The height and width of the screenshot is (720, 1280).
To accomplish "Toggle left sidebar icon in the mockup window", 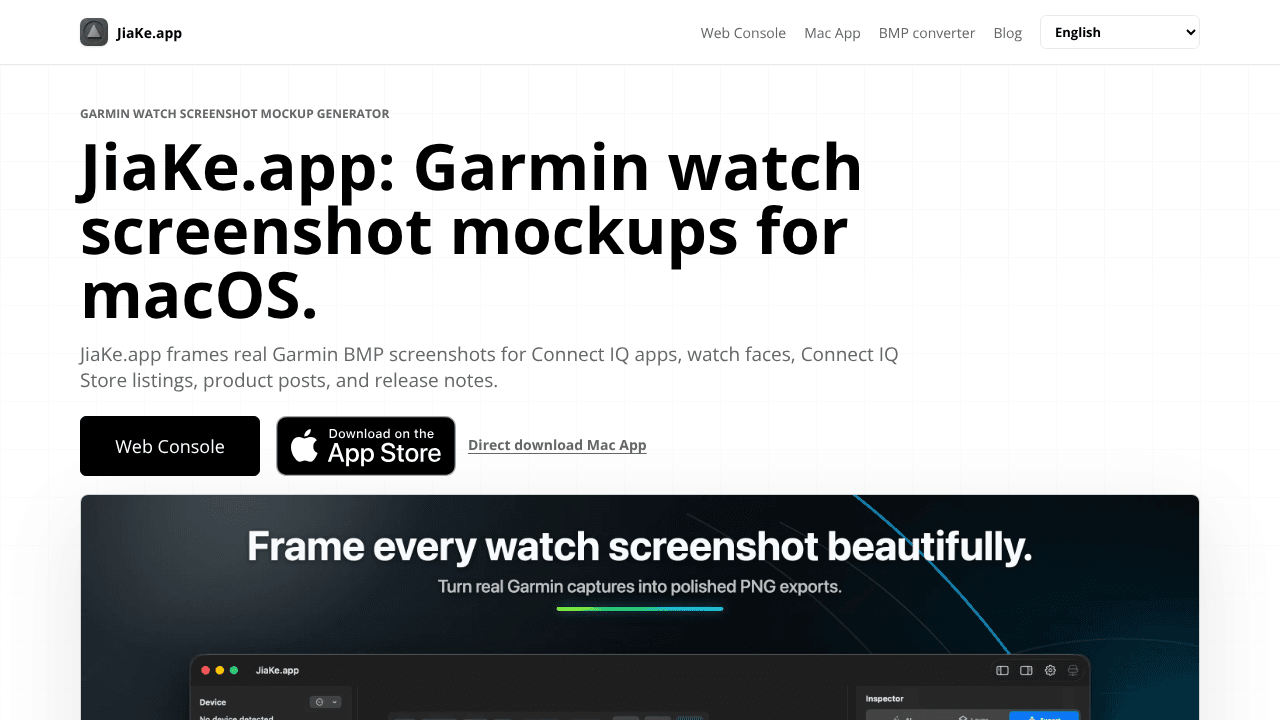I will pos(1002,670).
